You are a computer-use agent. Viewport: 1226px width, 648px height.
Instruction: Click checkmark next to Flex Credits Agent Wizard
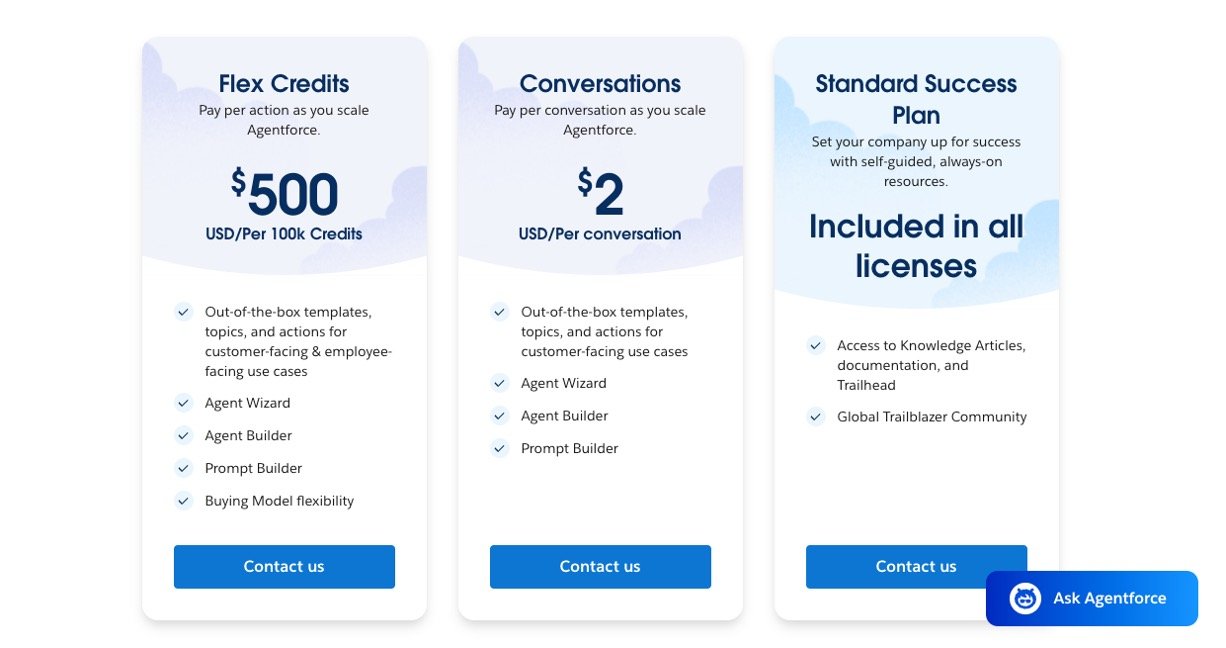[184, 403]
